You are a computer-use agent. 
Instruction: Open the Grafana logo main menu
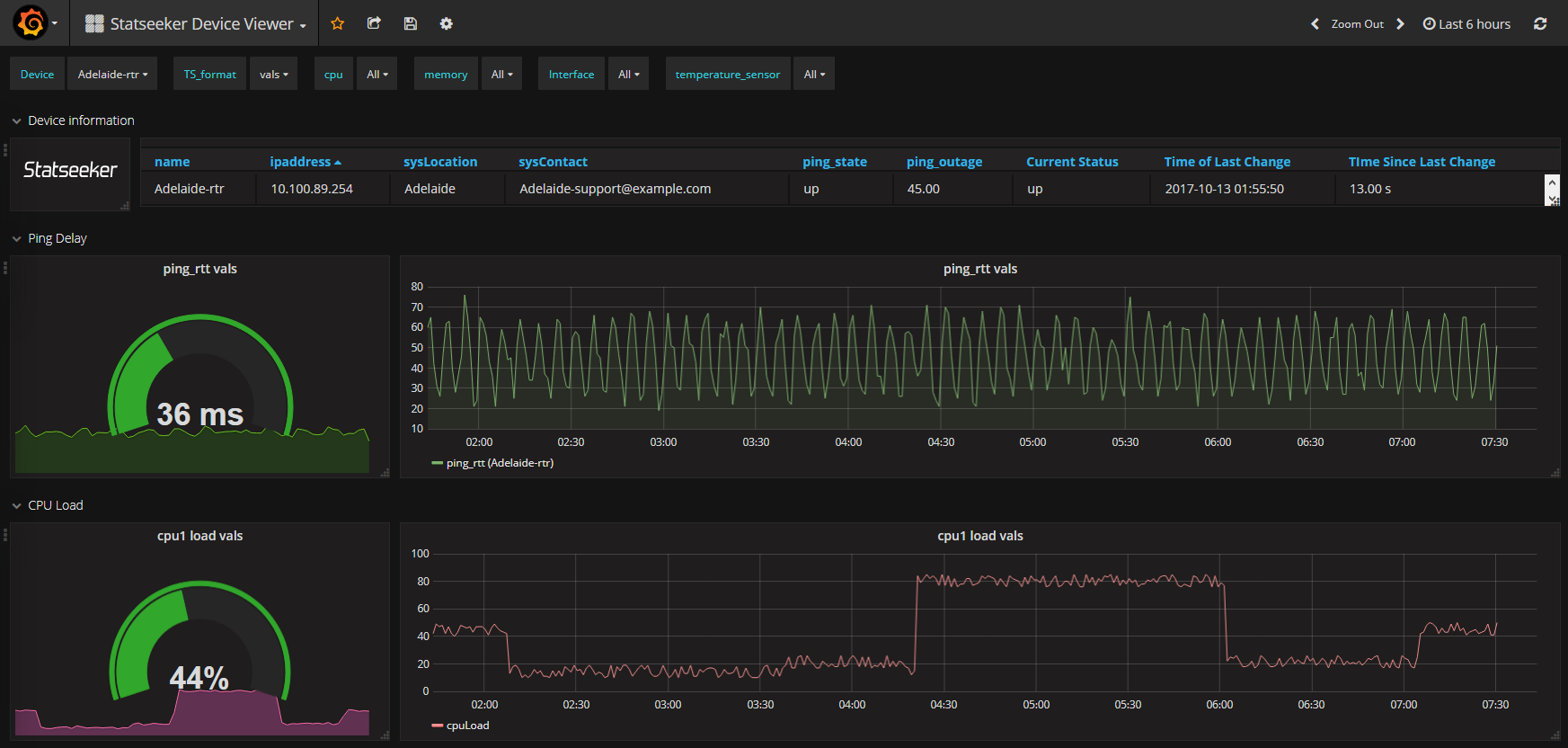[35, 23]
